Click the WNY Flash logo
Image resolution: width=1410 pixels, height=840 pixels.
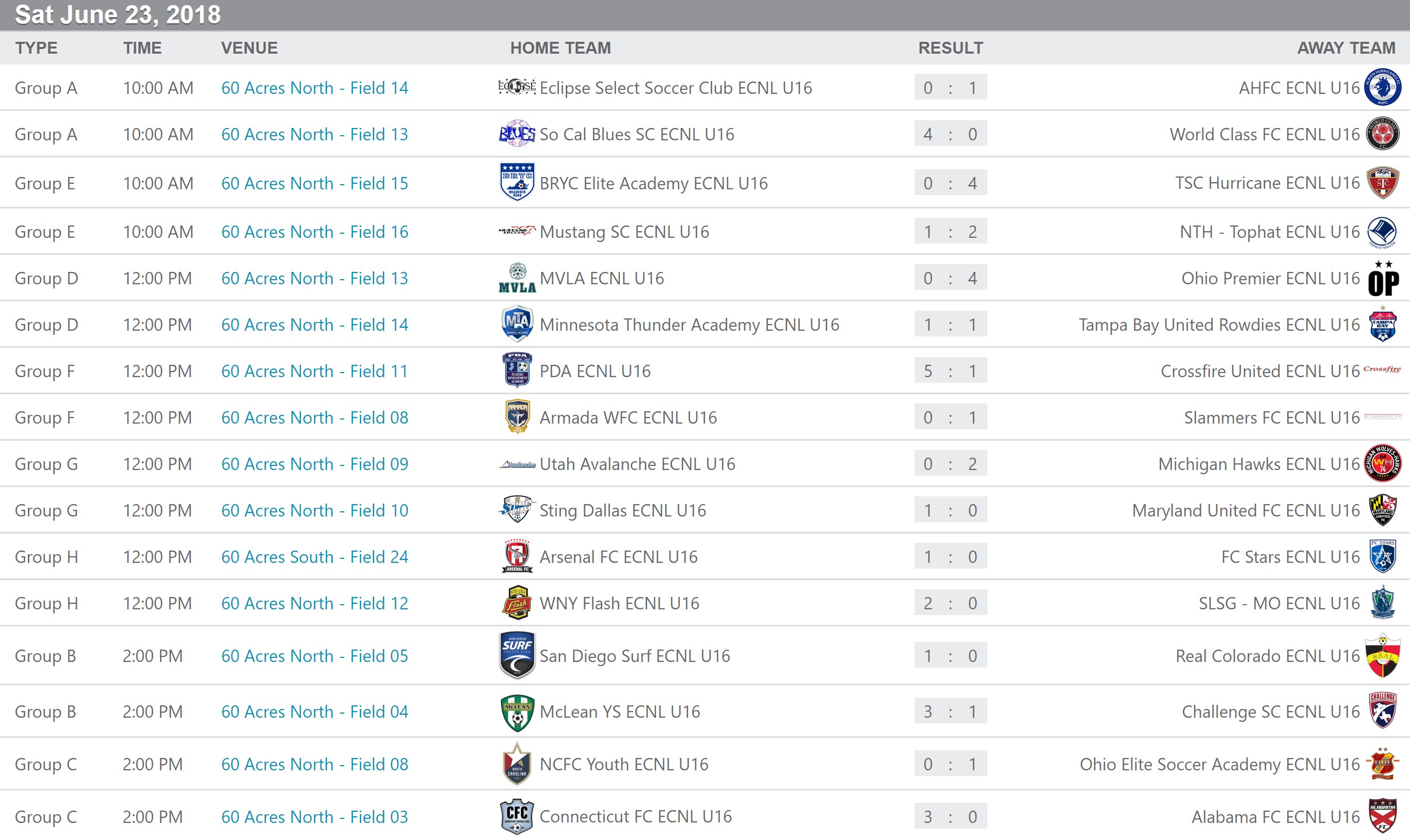[x=517, y=602]
